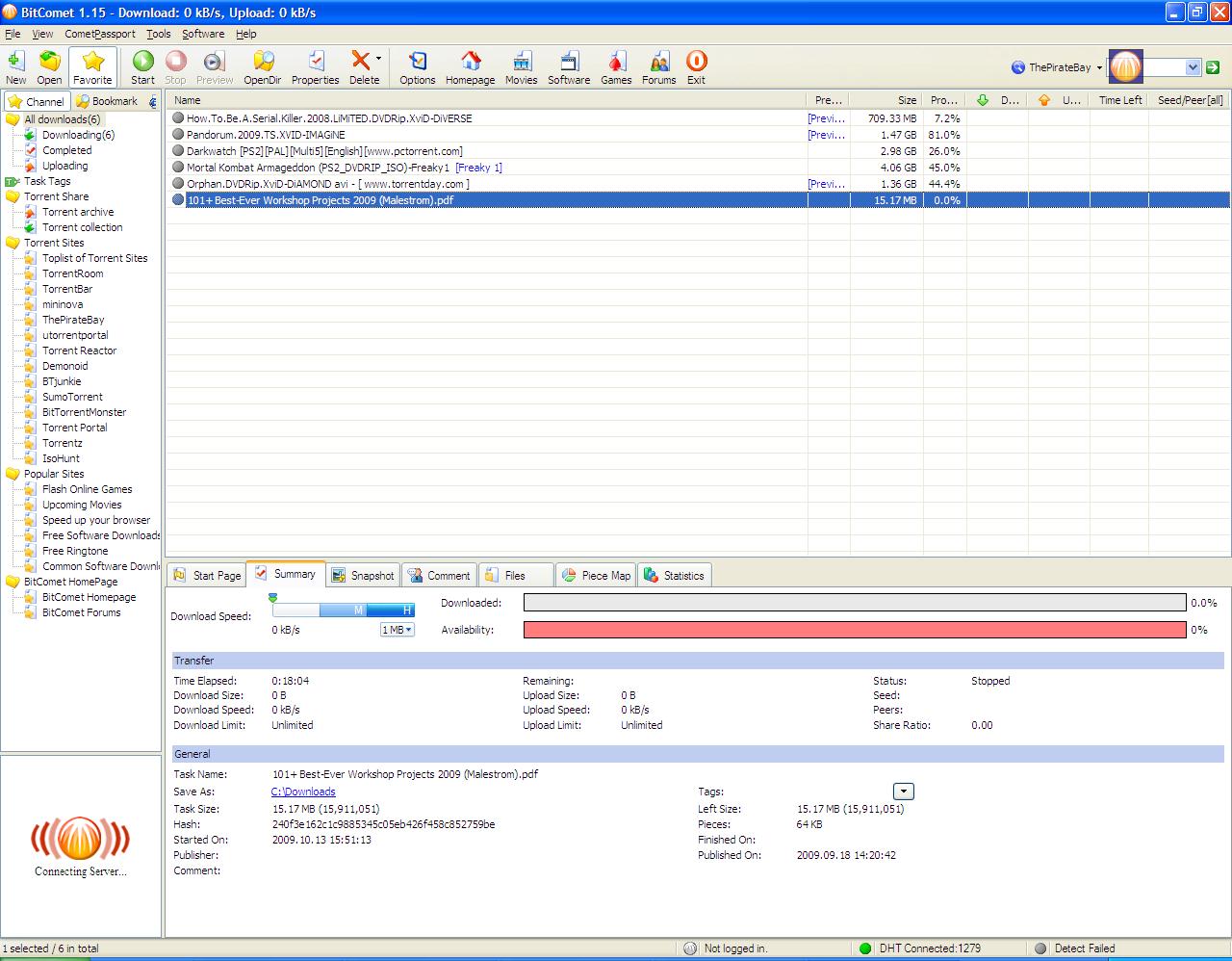Switch to the Channel sidebar tab
Viewport: 1232px width, 961px height.
coord(37,101)
